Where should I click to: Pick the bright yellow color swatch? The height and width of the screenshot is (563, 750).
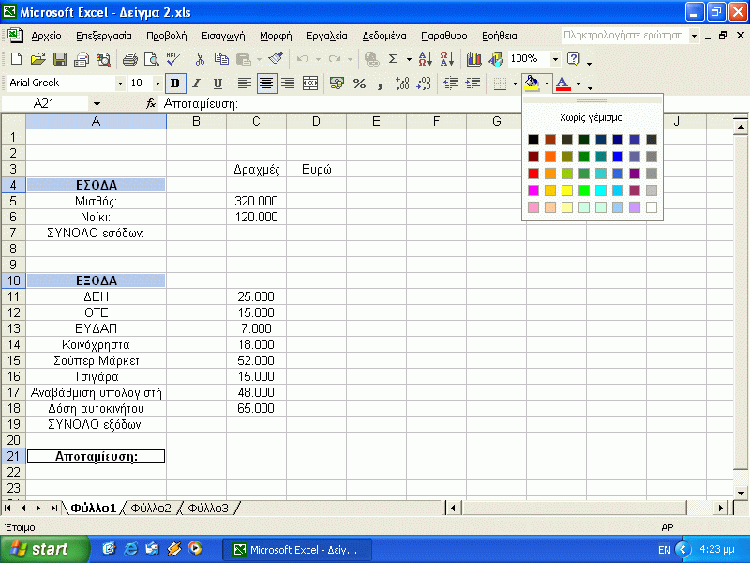pyautogui.click(x=567, y=190)
